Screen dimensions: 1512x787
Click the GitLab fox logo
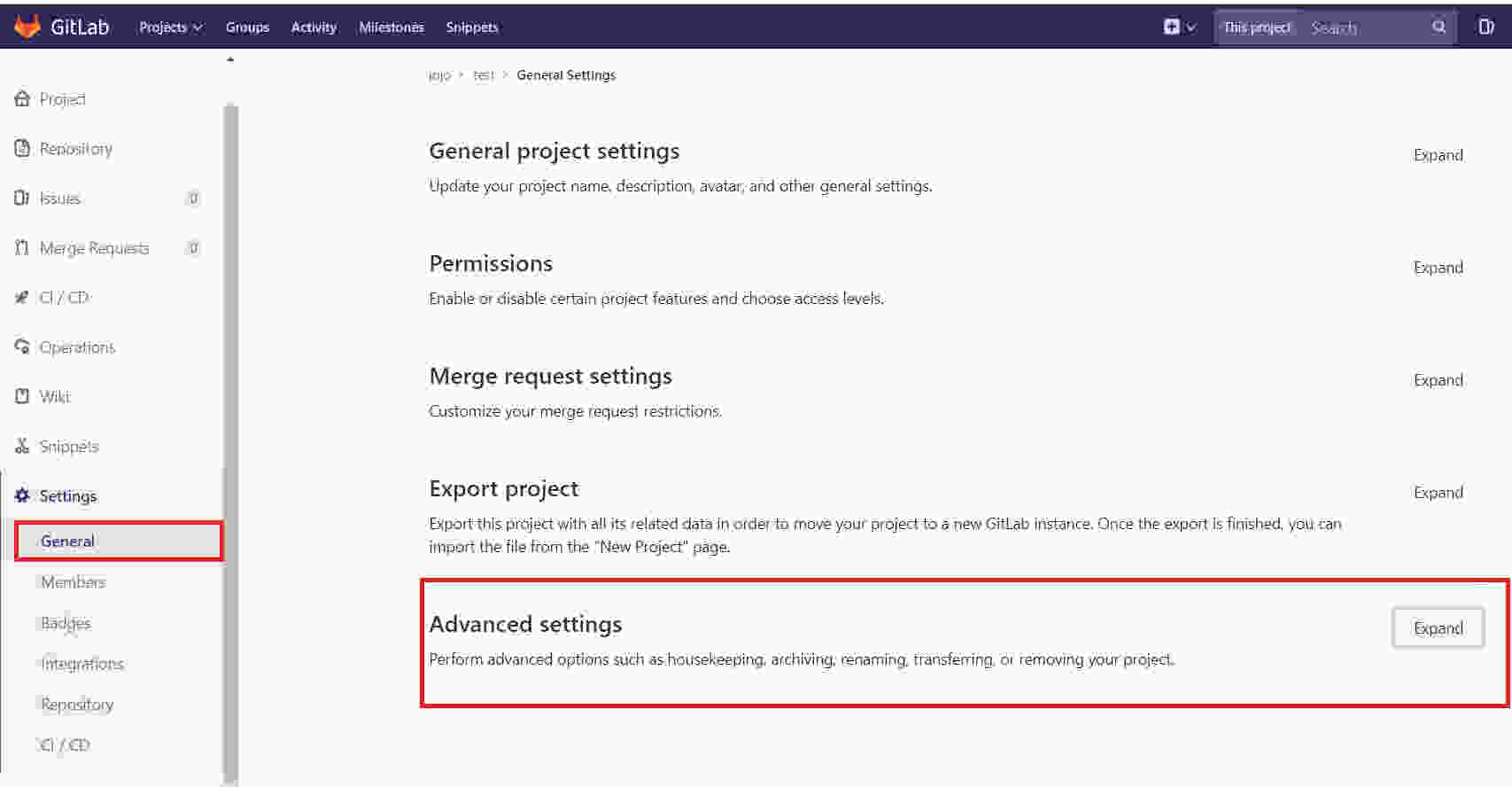pos(27,27)
